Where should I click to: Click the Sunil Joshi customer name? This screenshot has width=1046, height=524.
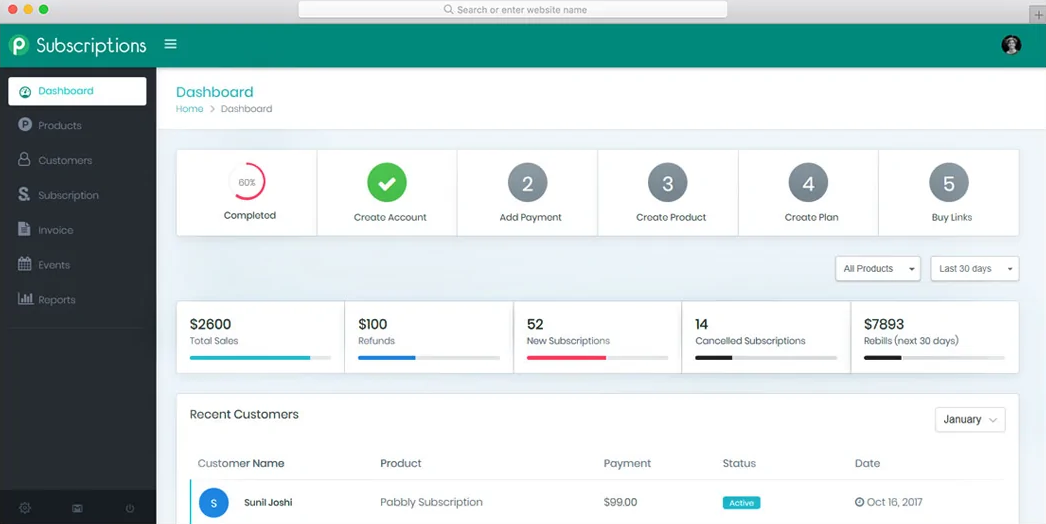[268, 503]
